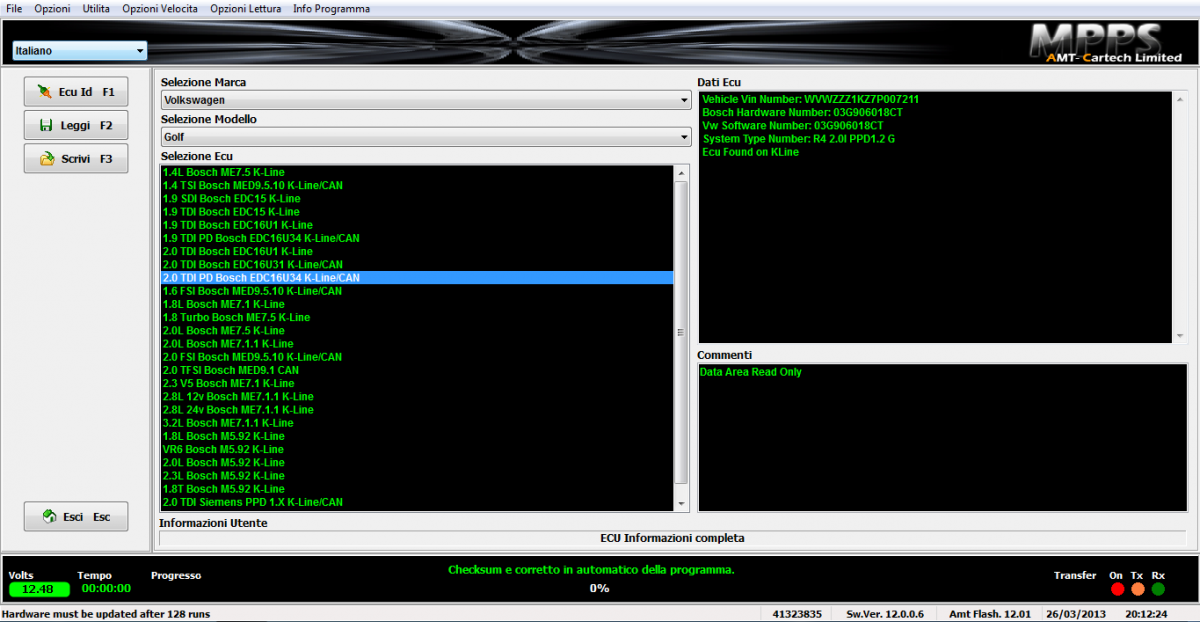Click the ECU list scrollbar down arrow
Viewport: 1200px width, 622px height.
[x=682, y=503]
